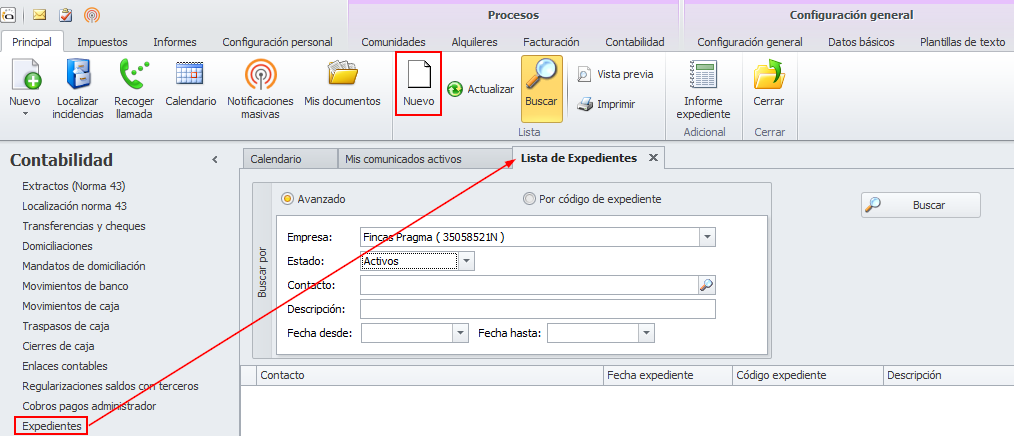The height and width of the screenshot is (436, 1014).
Task: Open Enlaces contables
Action: pos(65,366)
